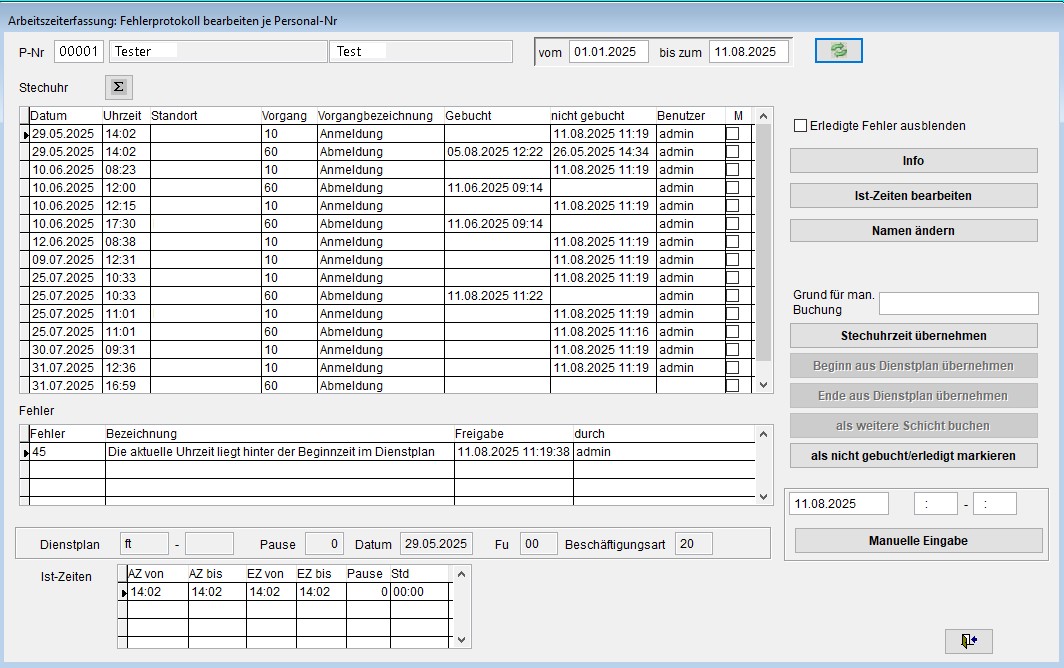
Task: Click the Fu field showing 00
Action: 539,544
